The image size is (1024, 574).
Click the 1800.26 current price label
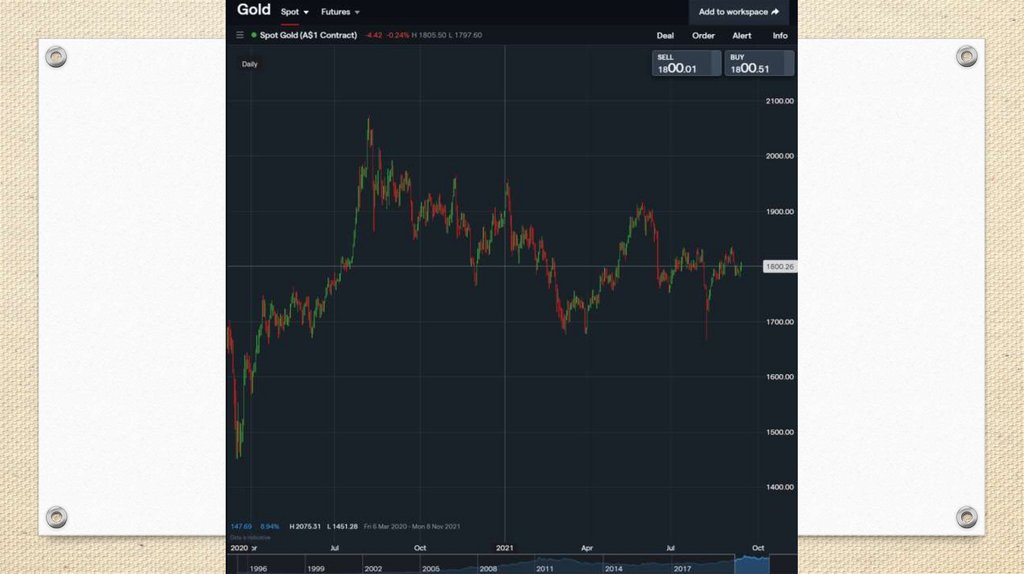778,267
